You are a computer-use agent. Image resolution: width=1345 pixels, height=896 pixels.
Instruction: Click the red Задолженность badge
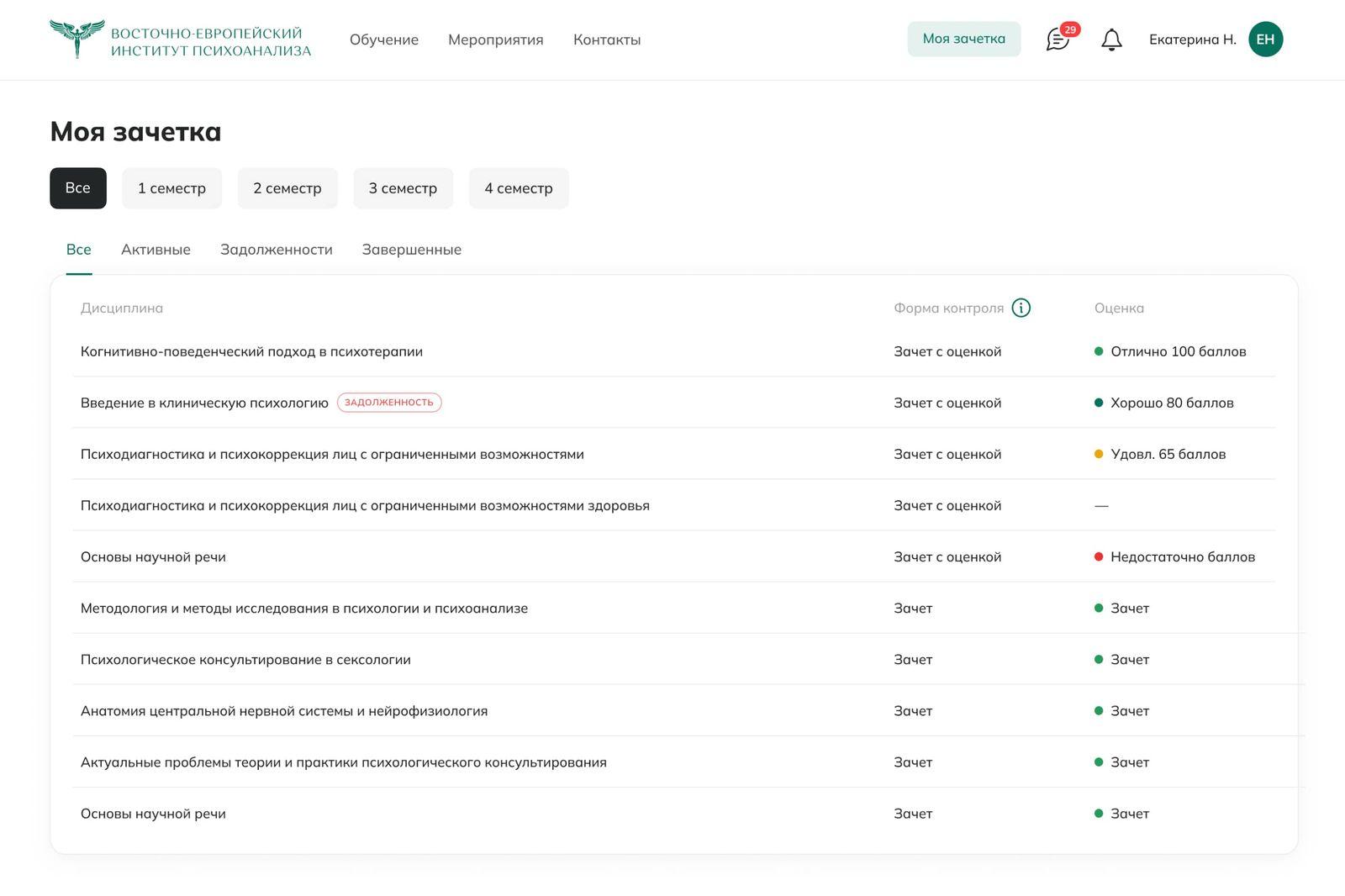[389, 403]
